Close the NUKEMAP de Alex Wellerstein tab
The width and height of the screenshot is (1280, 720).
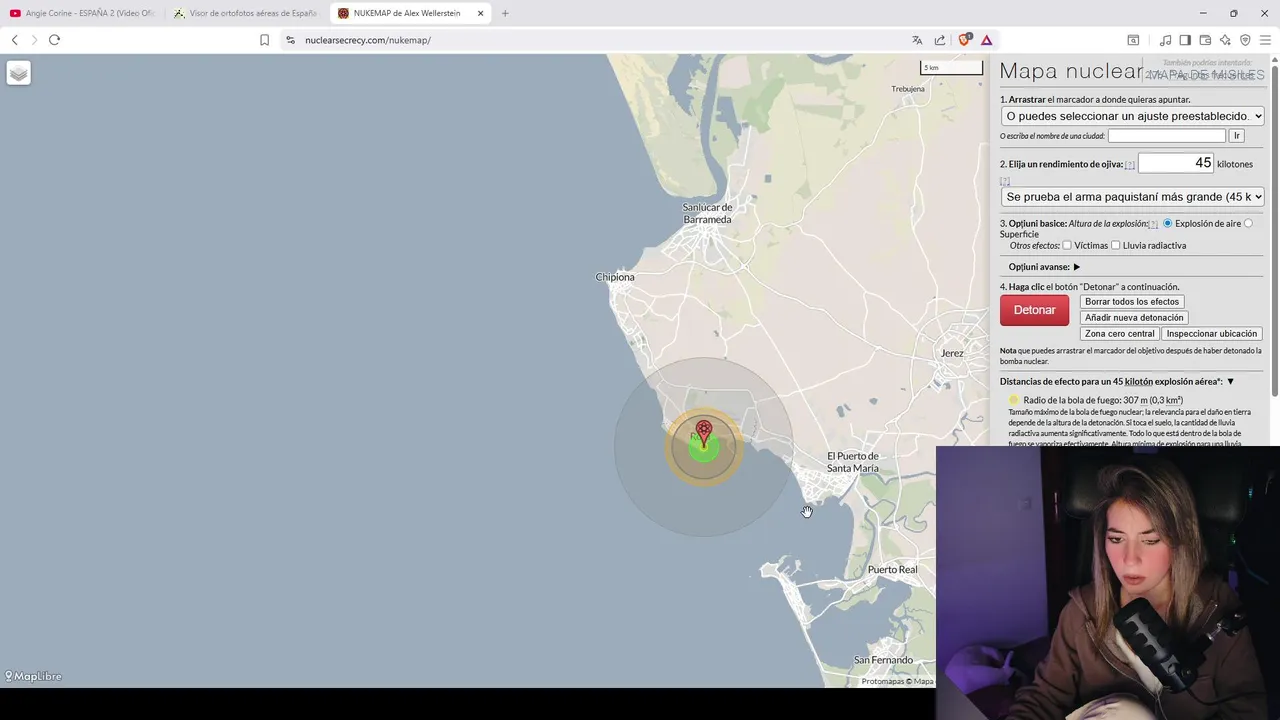(x=480, y=13)
